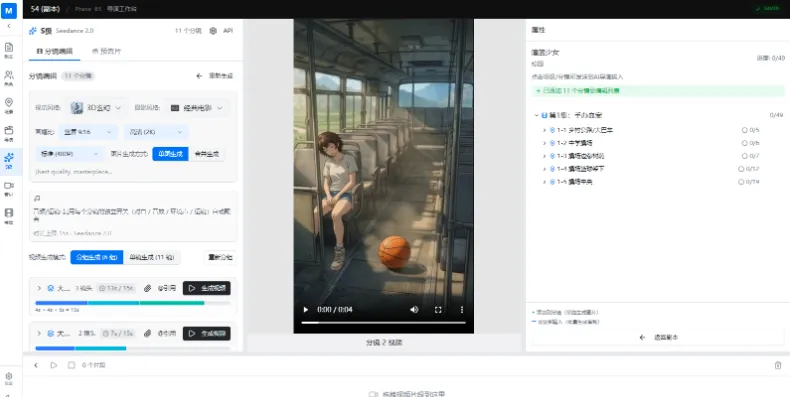This screenshot has width=790, height=397.
Task: Play the scene video
Action: (x=305, y=309)
